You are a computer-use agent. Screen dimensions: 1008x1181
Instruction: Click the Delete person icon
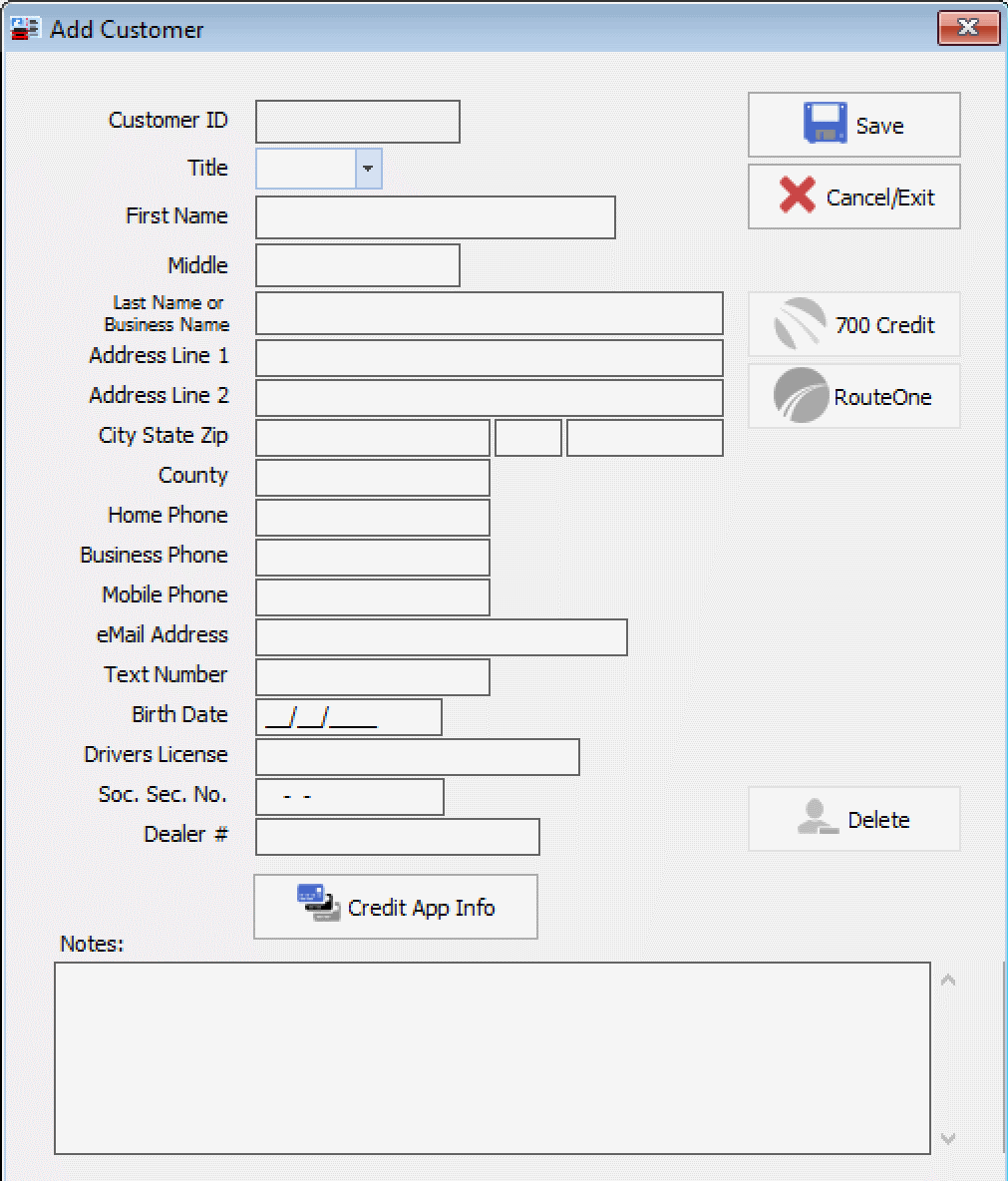pyautogui.click(x=818, y=818)
